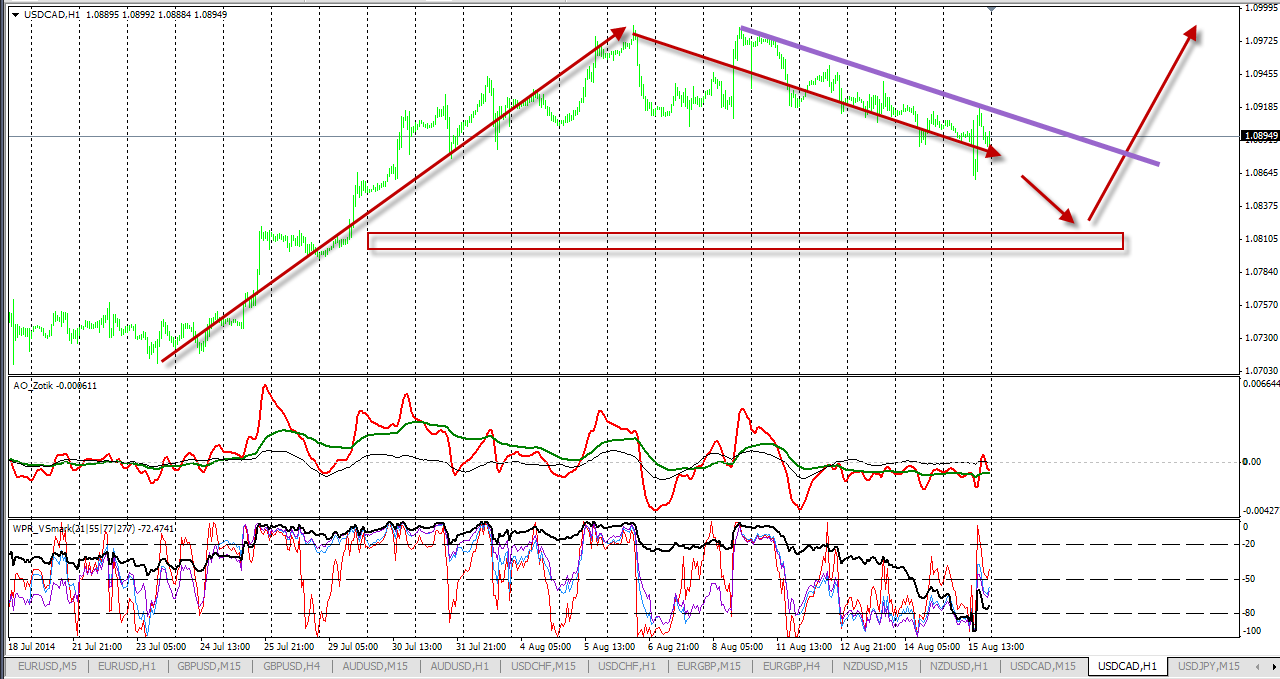Click the 1.09455 price scale value
The width and height of the screenshot is (1280, 679).
pyautogui.click(x=1261, y=74)
